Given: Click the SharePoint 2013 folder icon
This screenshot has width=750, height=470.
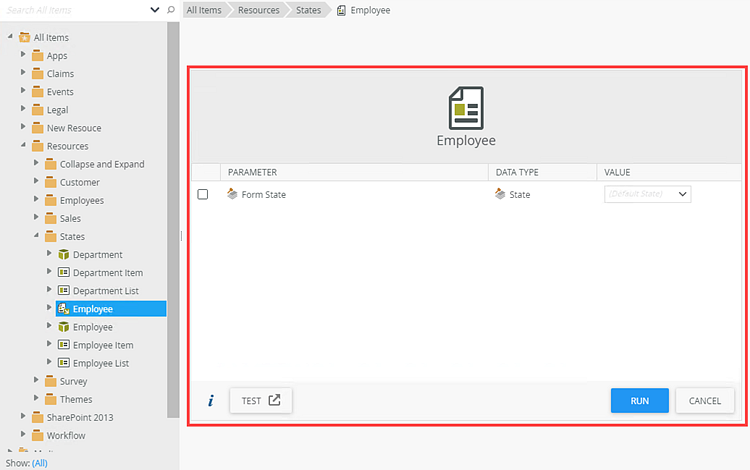Looking at the screenshot, I should [x=37, y=417].
